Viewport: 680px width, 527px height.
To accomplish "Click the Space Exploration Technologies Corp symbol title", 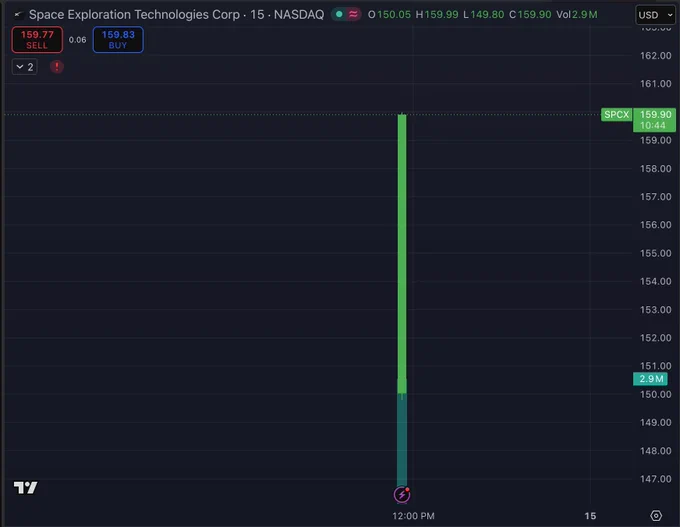I will [134, 15].
